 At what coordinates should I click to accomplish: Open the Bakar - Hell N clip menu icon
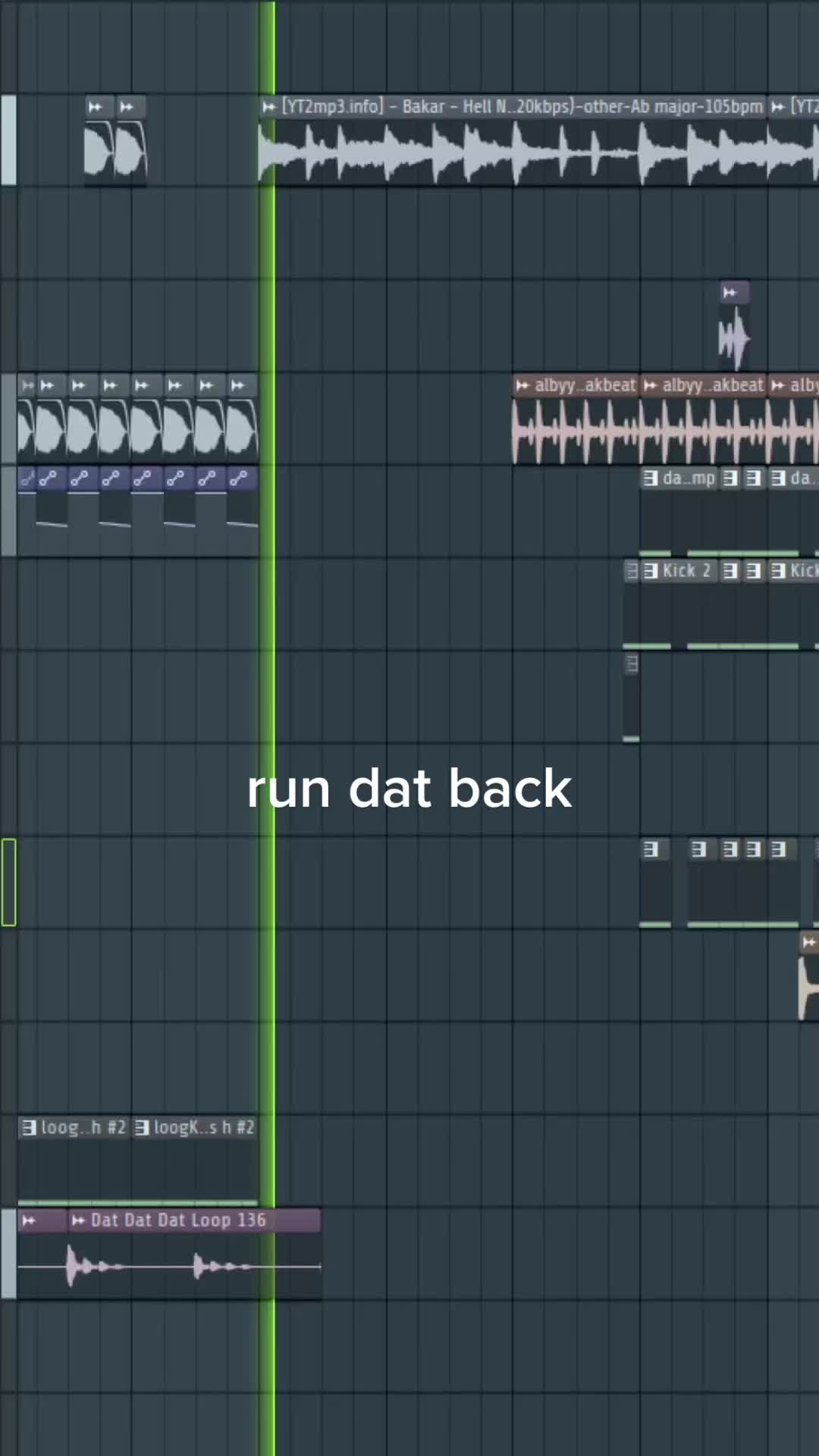coord(268,107)
